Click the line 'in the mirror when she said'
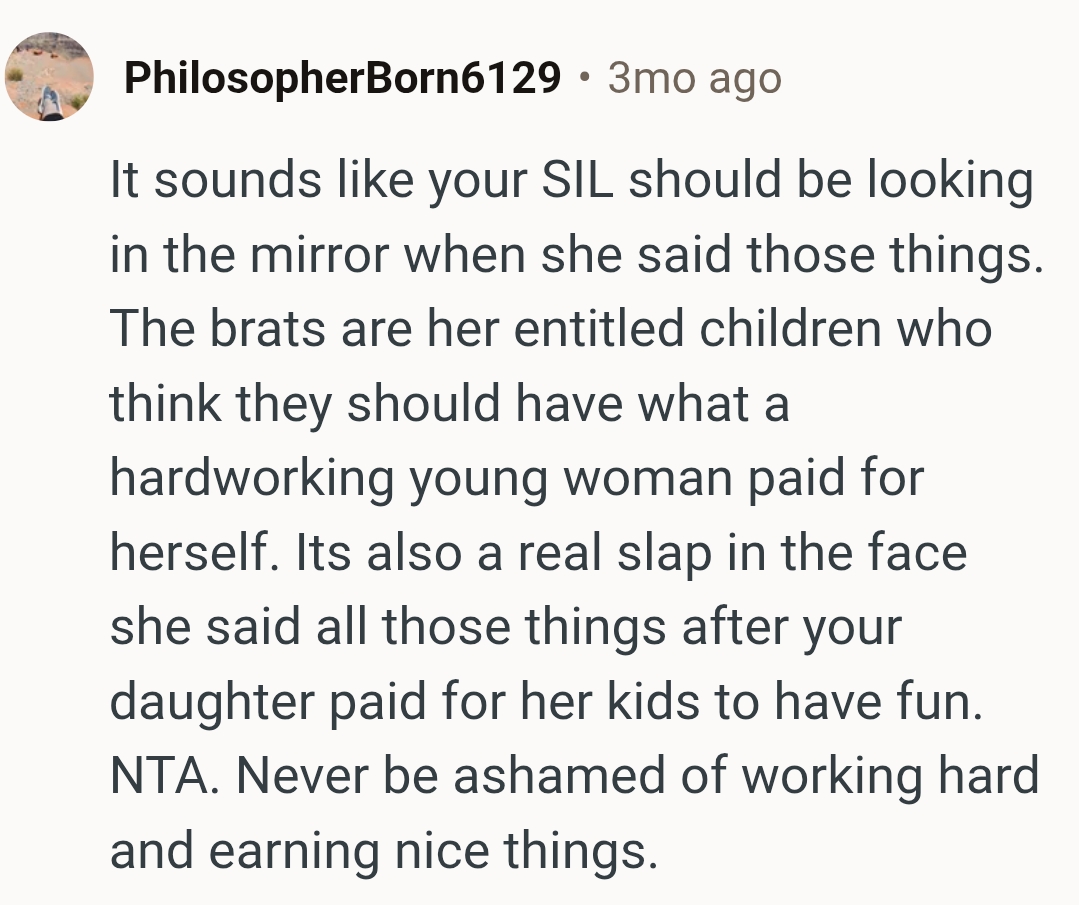Viewport: 1079px width, 905px height. coord(575,255)
